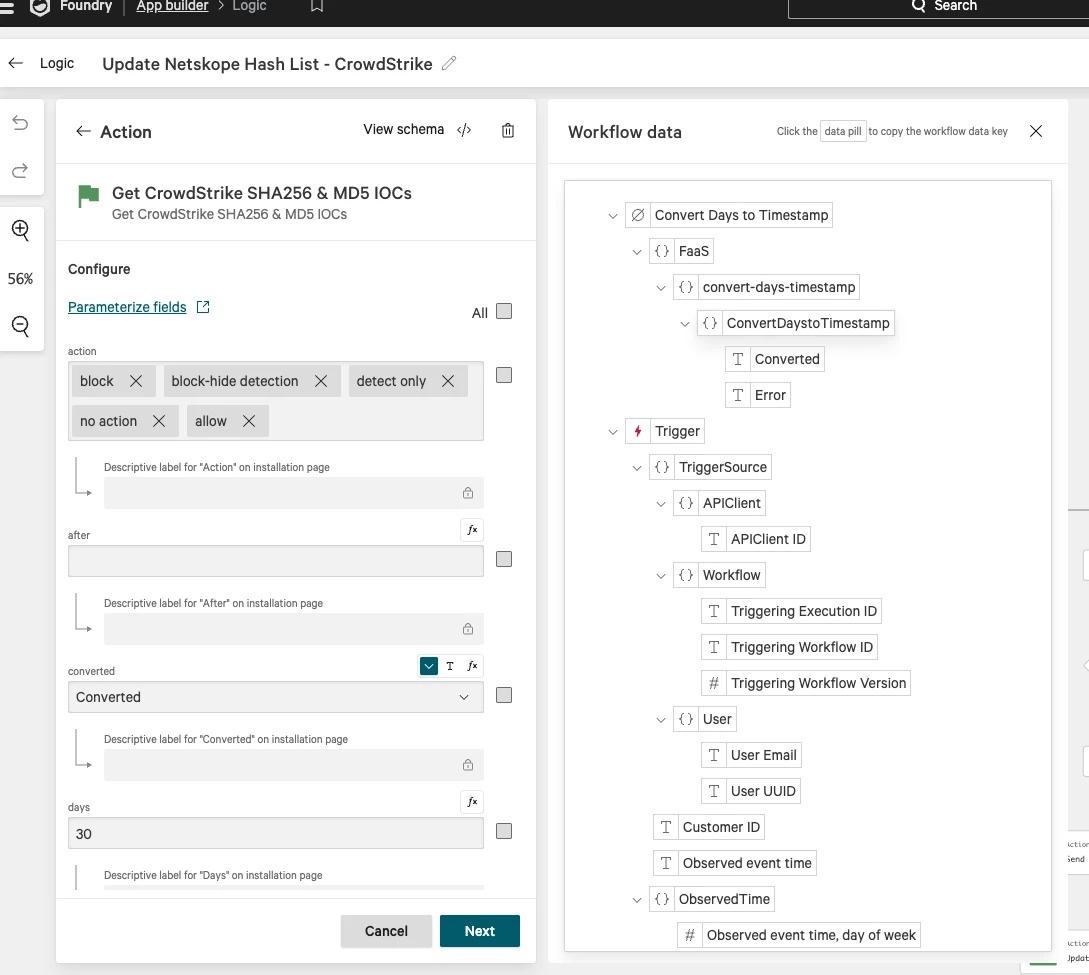Remove the block-hide detection tag

pyautogui.click(x=321, y=381)
